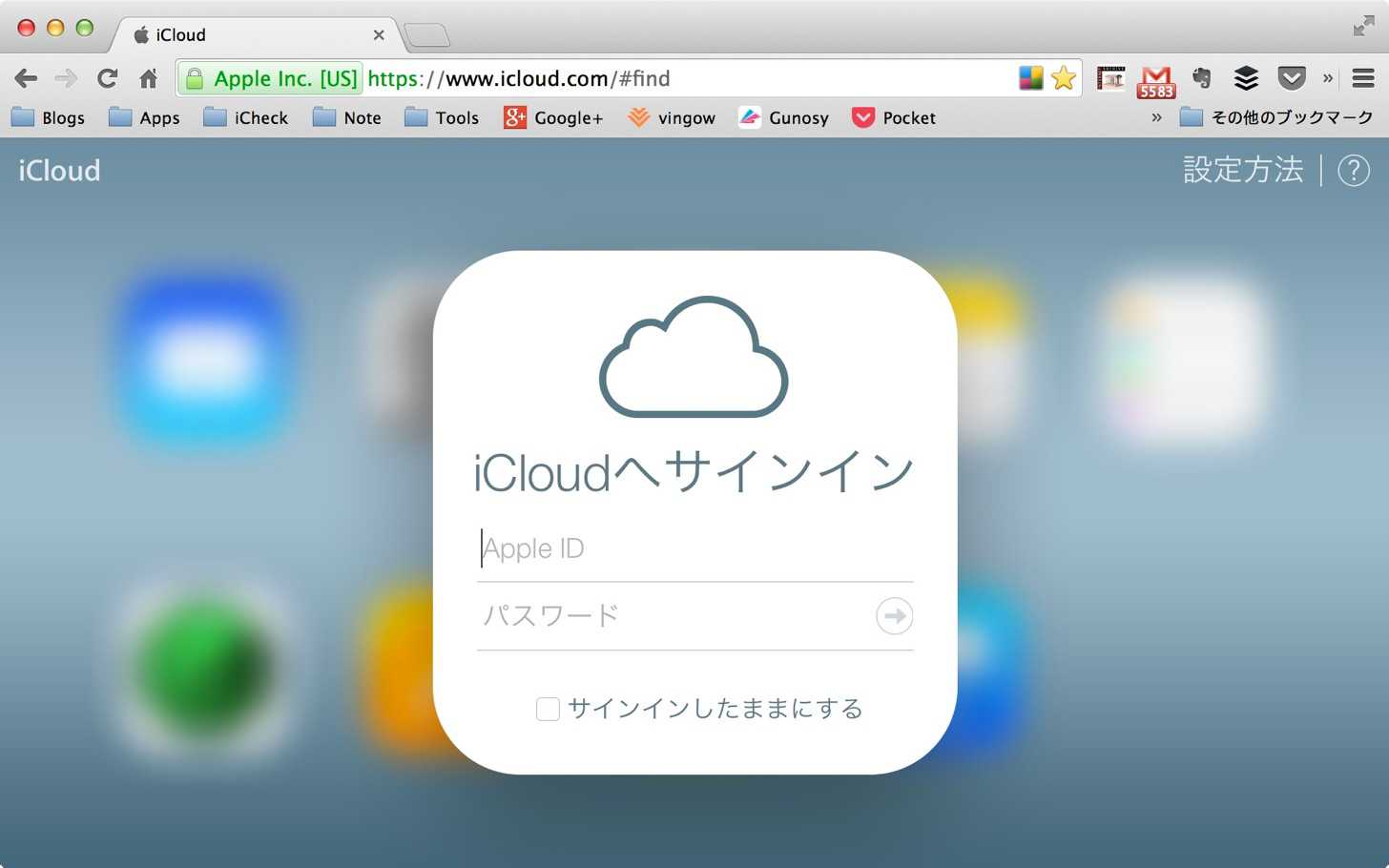
Task: Close the iCloud tab
Action: click(x=379, y=35)
